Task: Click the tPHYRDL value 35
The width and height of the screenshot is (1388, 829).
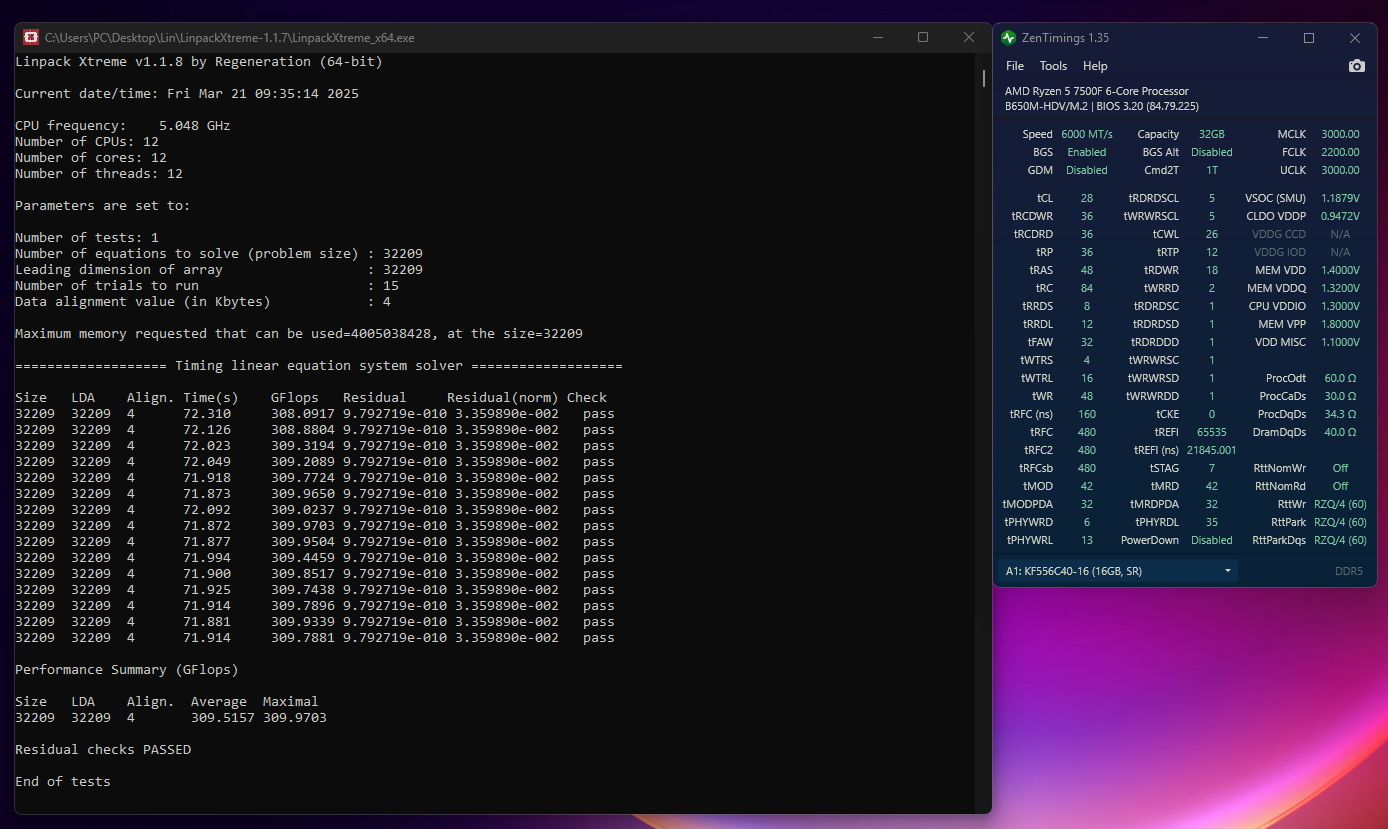Action: 1211,522
